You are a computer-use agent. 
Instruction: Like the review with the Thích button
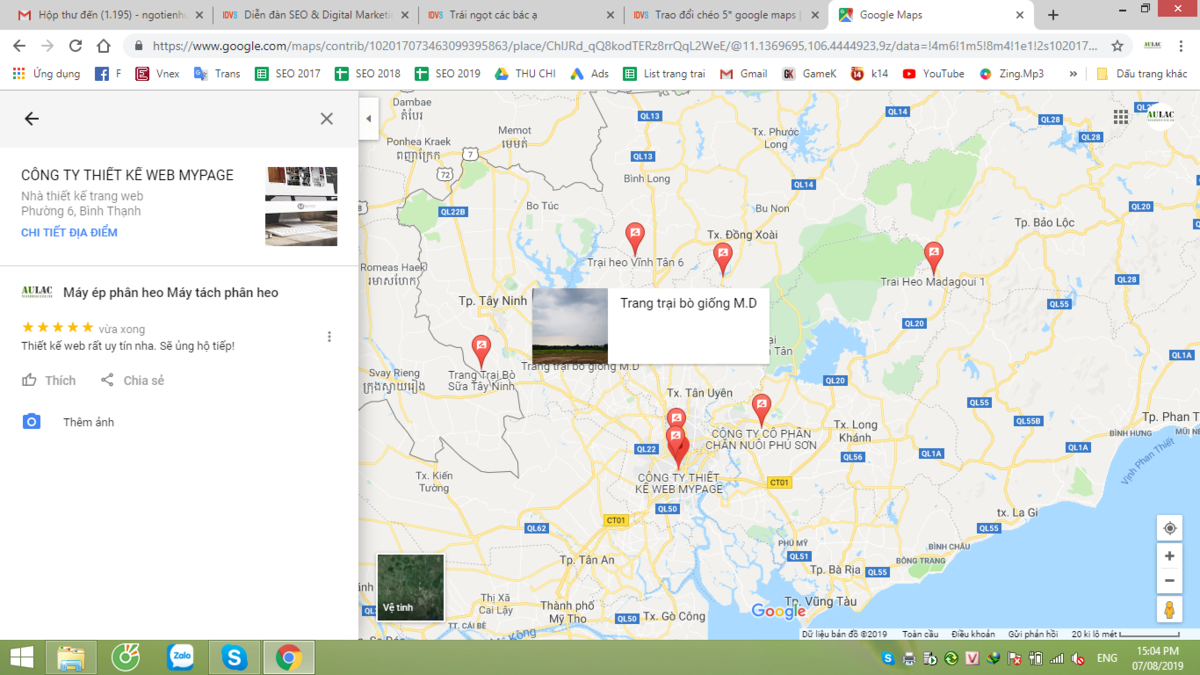tap(49, 380)
